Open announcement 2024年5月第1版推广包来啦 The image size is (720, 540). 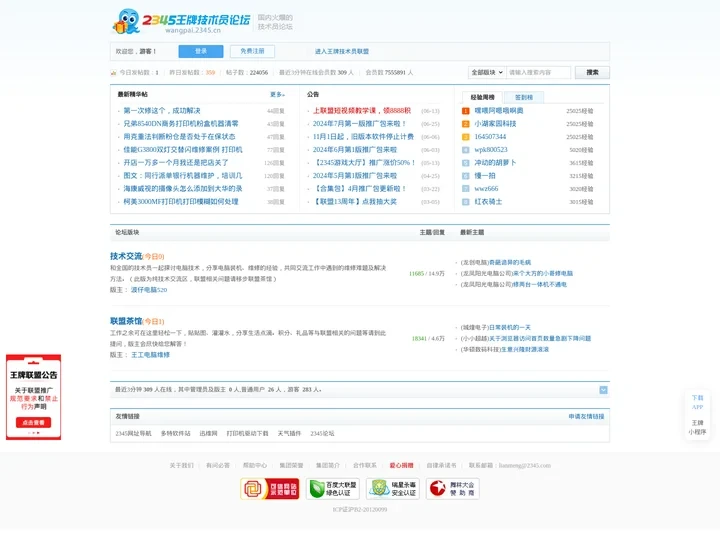pos(354,175)
